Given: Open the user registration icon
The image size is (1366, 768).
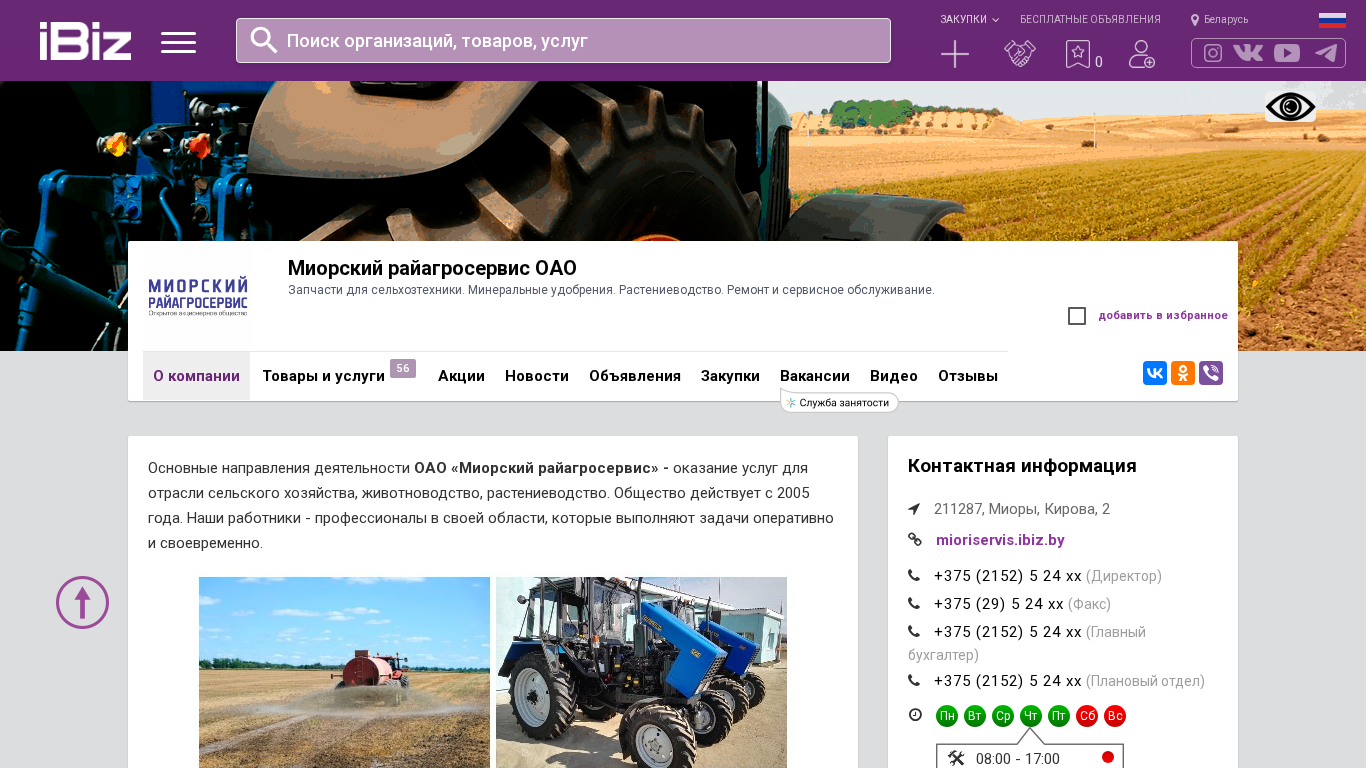Looking at the screenshot, I should coord(1142,54).
